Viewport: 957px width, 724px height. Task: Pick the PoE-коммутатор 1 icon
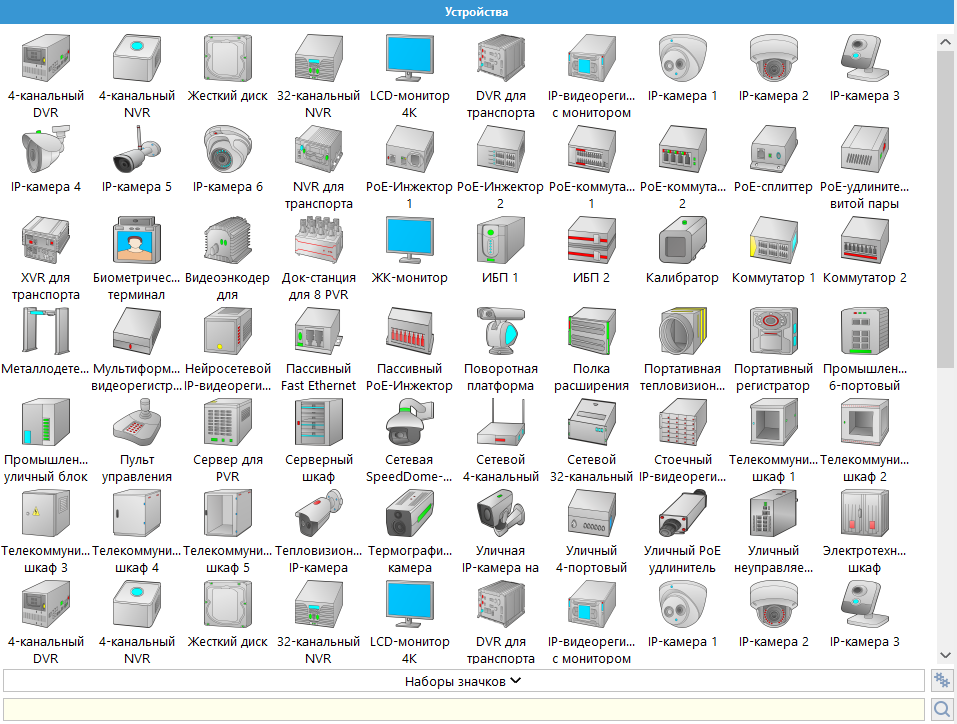click(591, 150)
